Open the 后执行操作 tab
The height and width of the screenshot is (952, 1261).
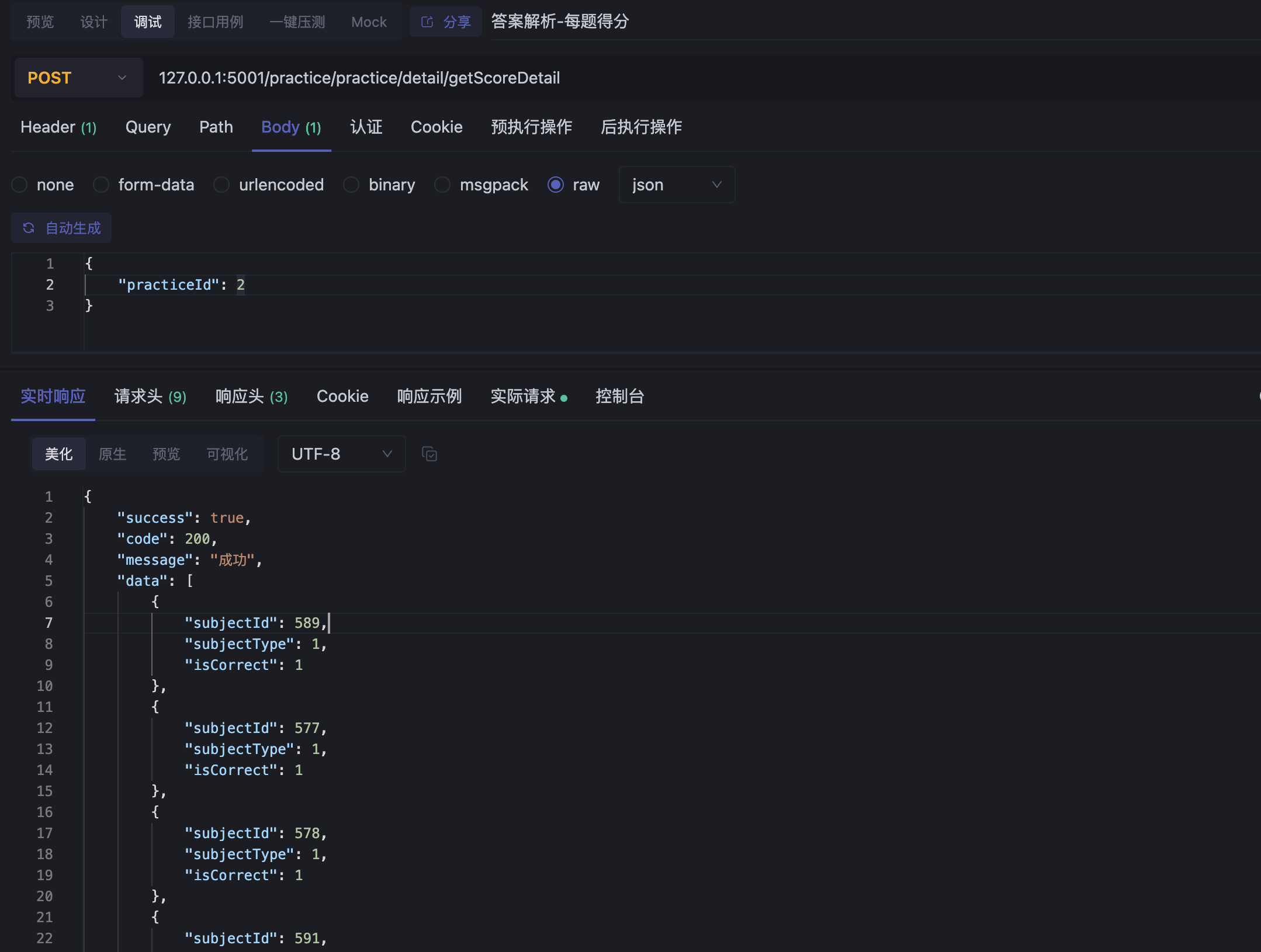tap(642, 127)
